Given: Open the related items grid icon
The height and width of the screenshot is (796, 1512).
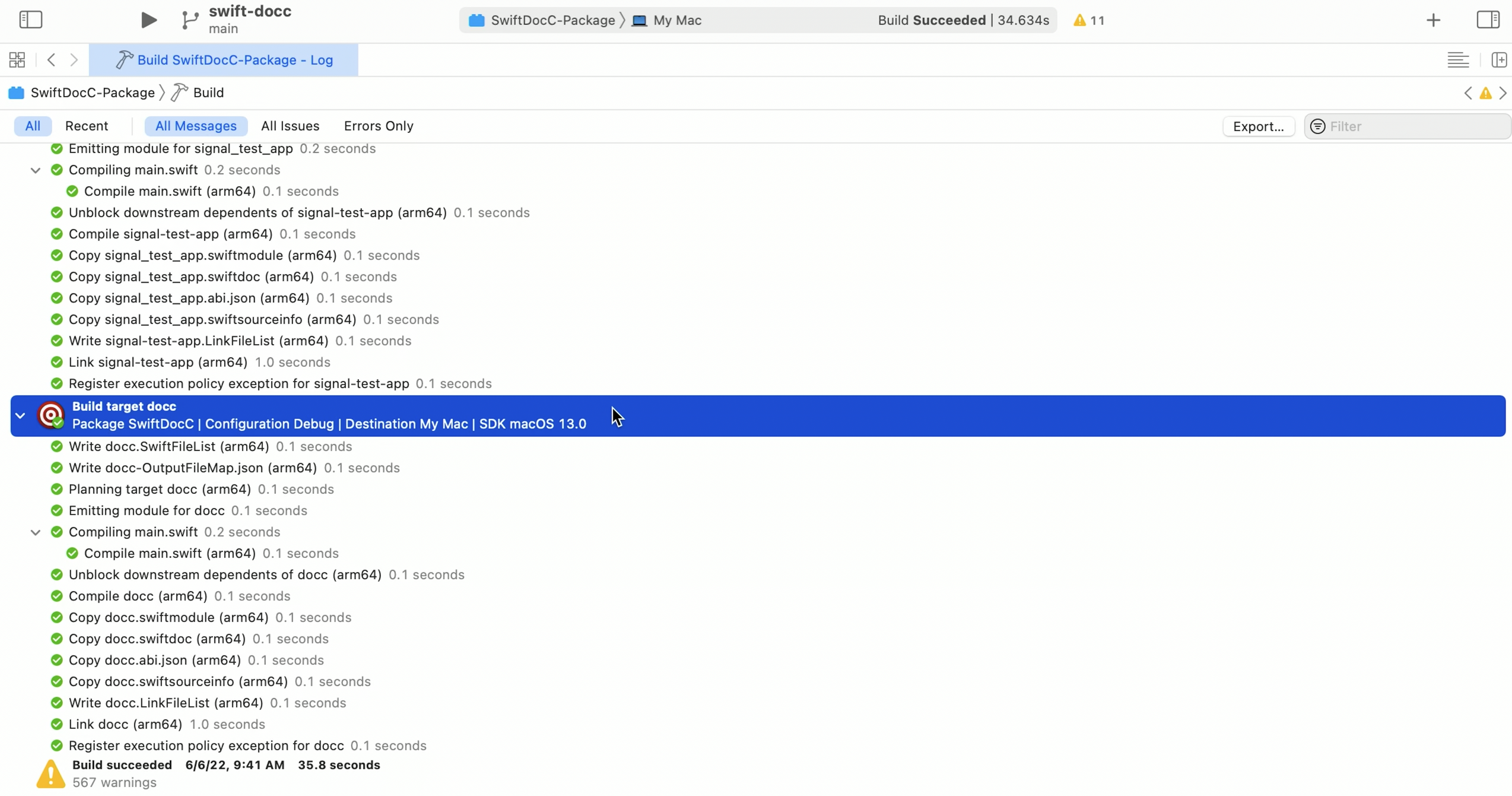Looking at the screenshot, I should click(x=17, y=60).
